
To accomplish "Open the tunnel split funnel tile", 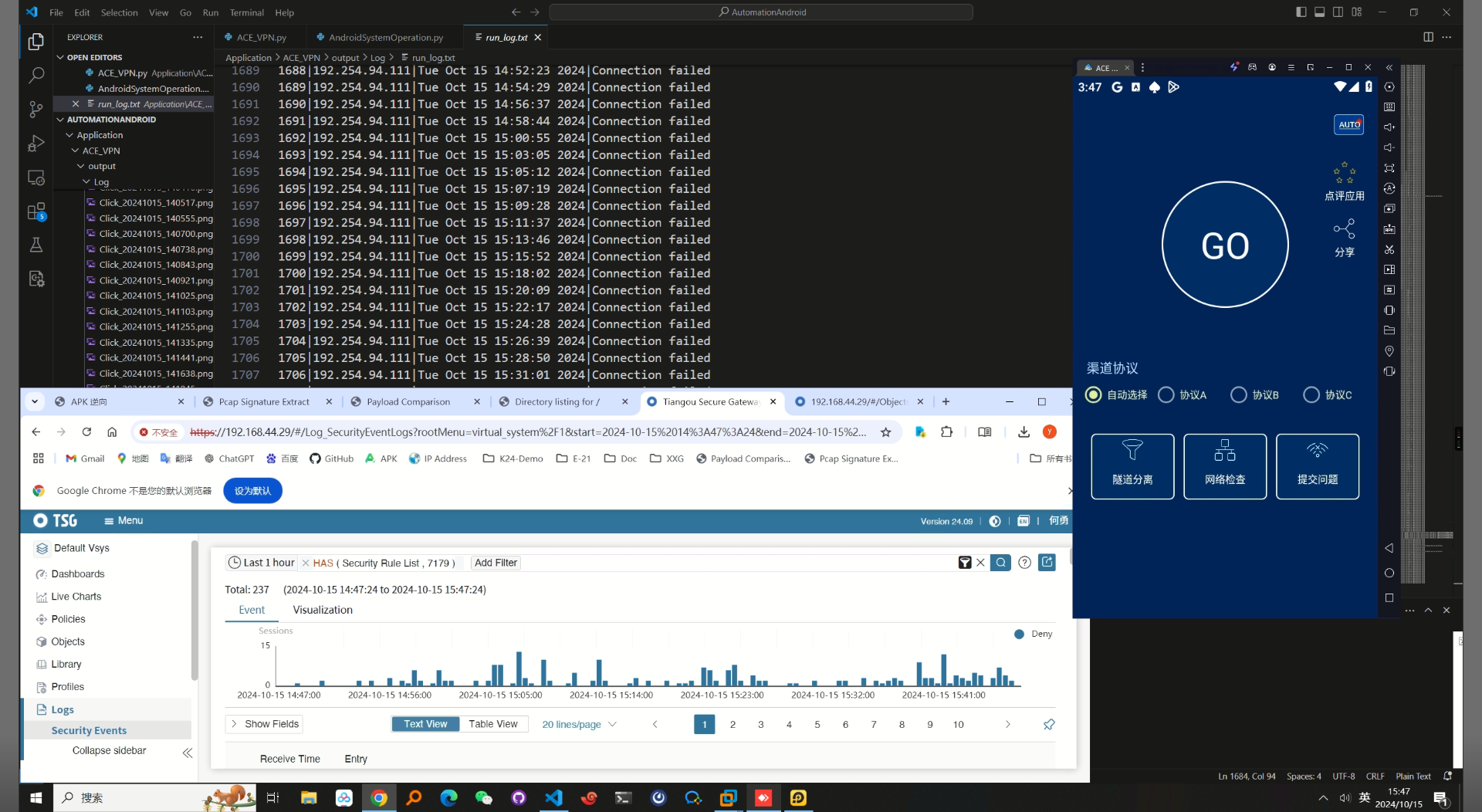I will [x=1132, y=466].
